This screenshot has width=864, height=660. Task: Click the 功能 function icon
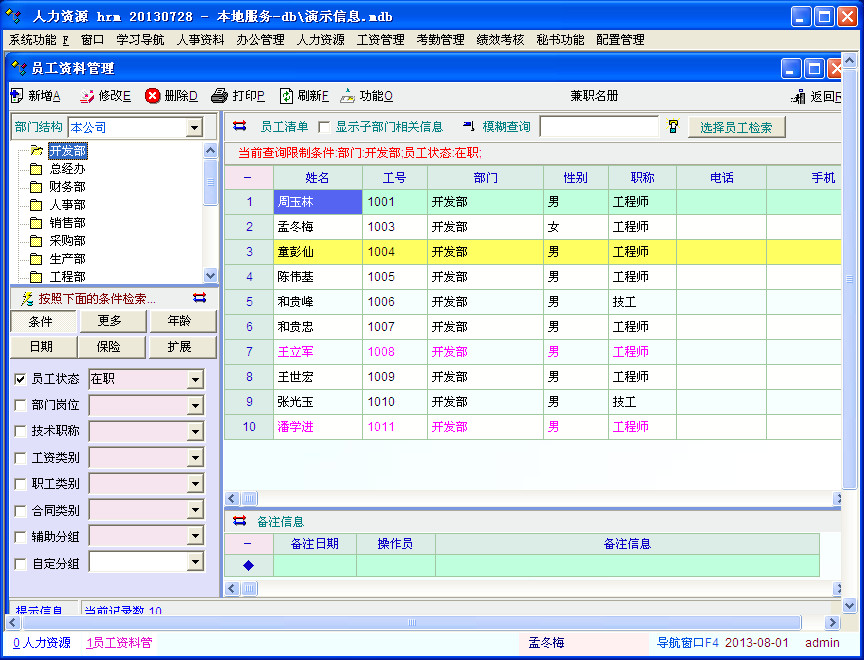(x=347, y=96)
